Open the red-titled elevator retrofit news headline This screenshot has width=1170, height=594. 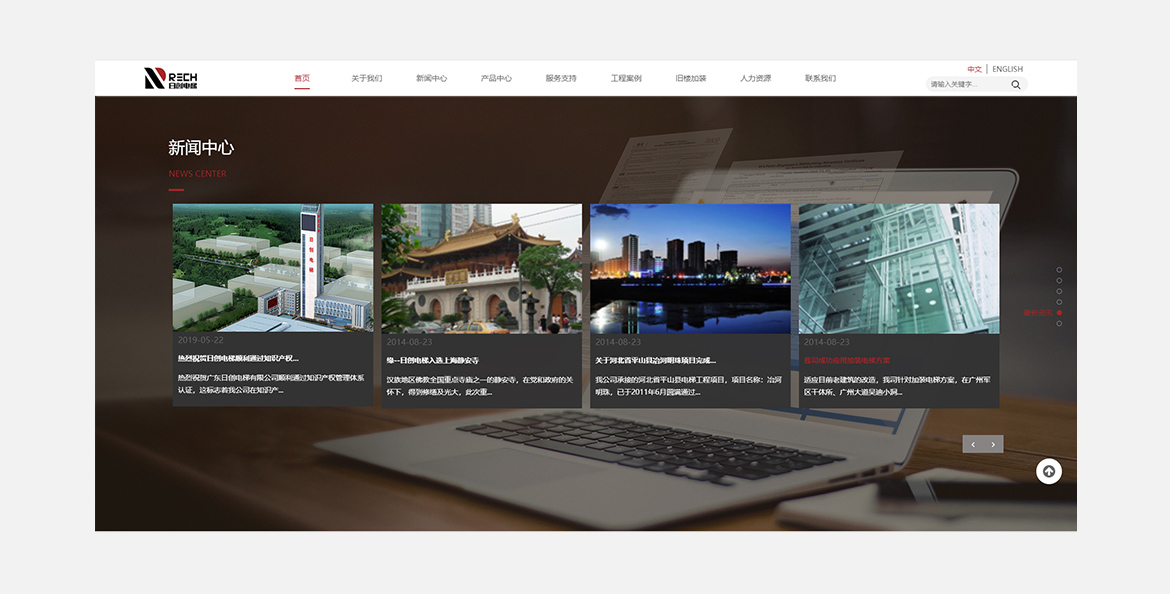pos(847,360)
